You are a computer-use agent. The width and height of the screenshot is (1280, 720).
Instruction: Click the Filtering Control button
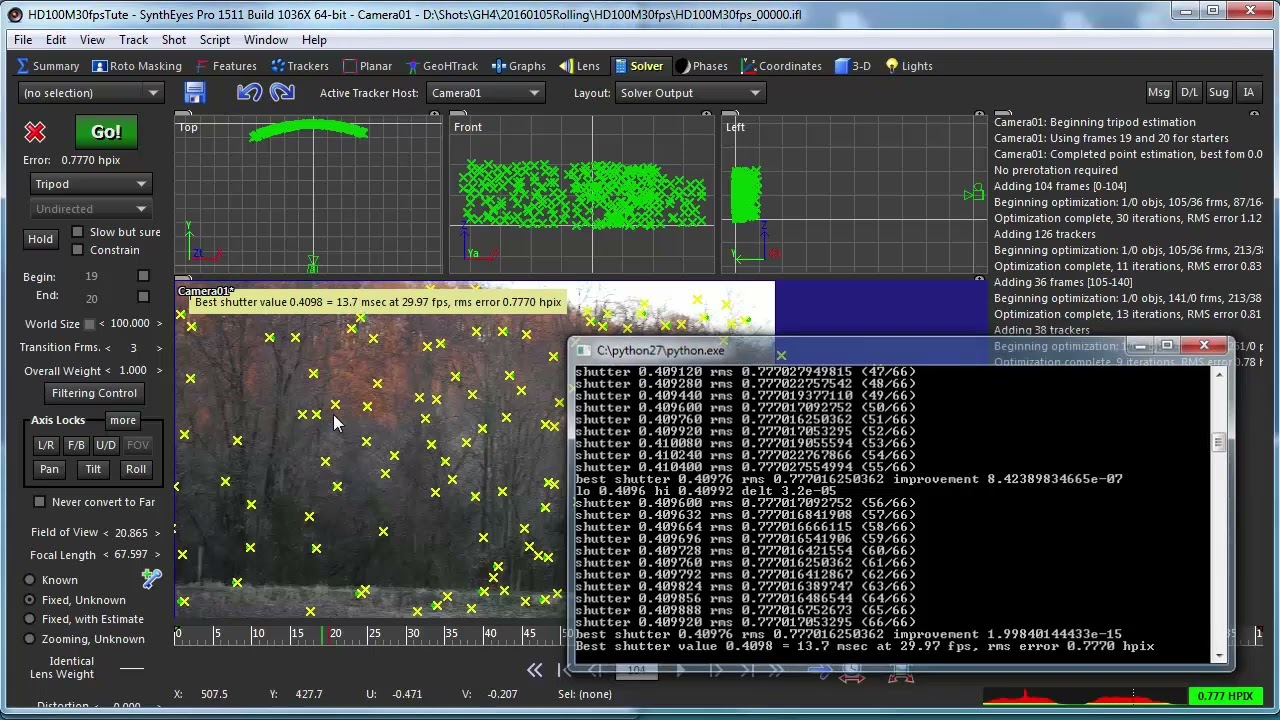tap(94, 393)
